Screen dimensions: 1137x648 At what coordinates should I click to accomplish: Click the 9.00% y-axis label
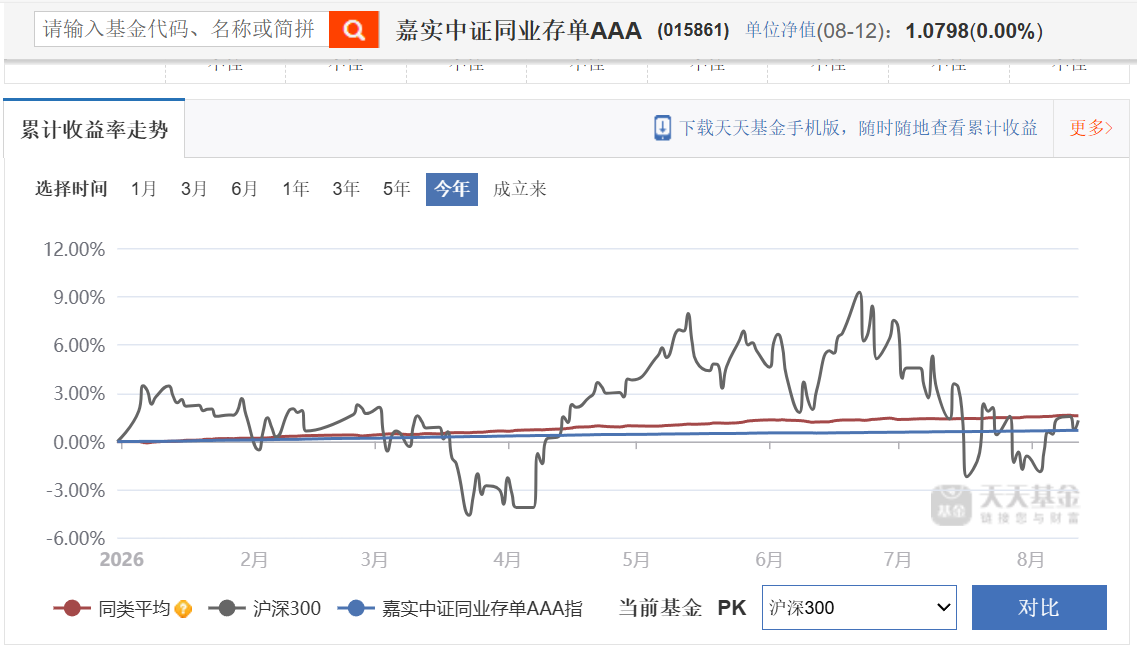(79, 297)
